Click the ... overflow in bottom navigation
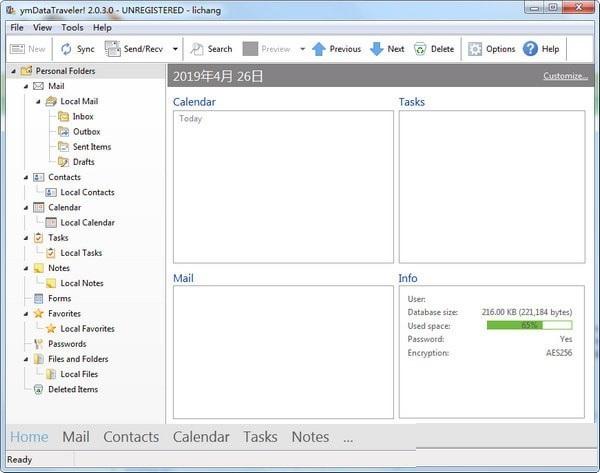The image size is (600, 473). [x=347, y=437]
